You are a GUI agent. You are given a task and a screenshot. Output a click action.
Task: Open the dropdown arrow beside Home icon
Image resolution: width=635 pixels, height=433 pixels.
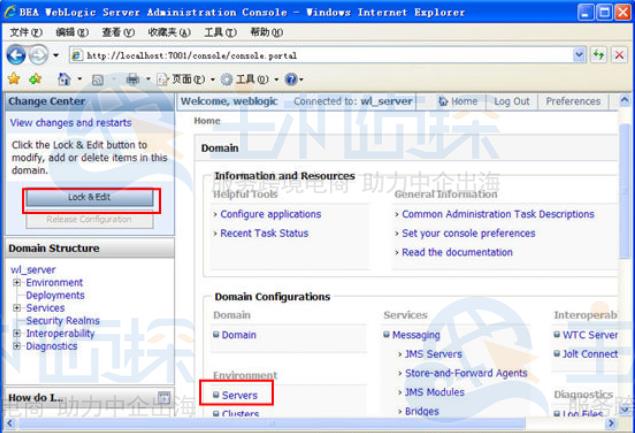[80, 79]
